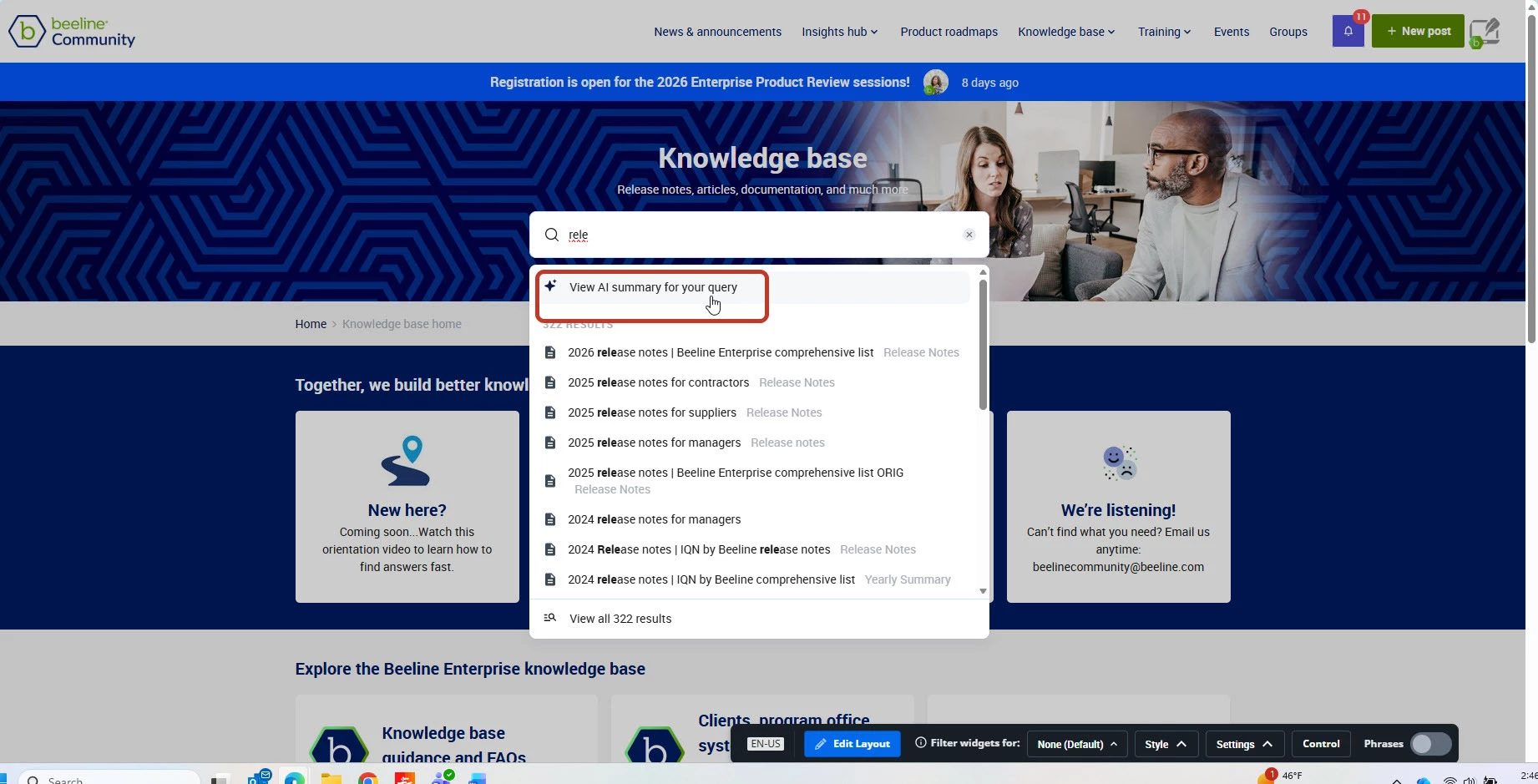Expand the Training menu

(x=1164, y=32)
